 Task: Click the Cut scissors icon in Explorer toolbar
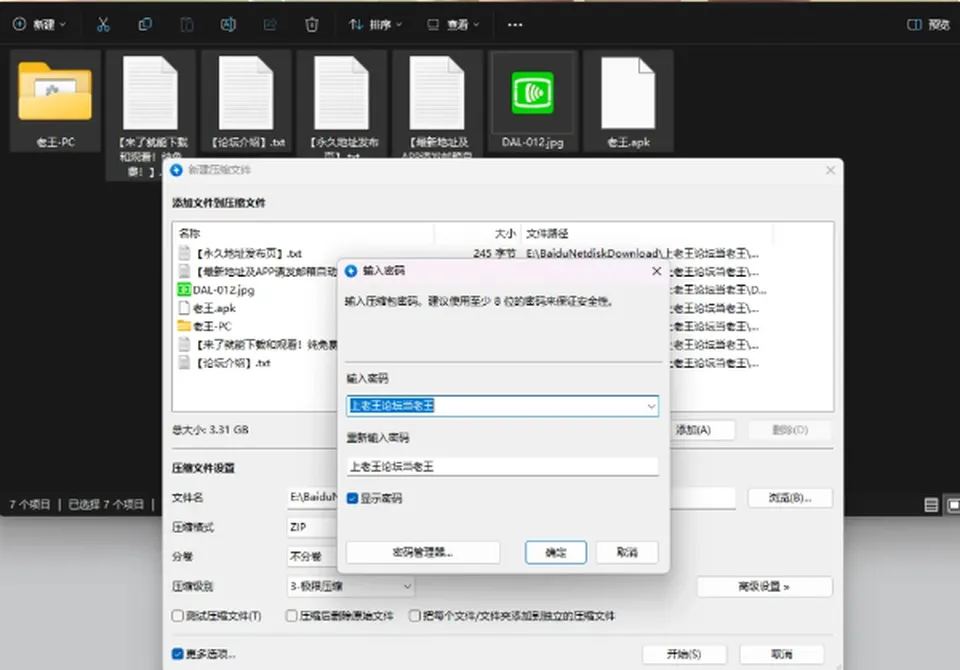[103, 24]
